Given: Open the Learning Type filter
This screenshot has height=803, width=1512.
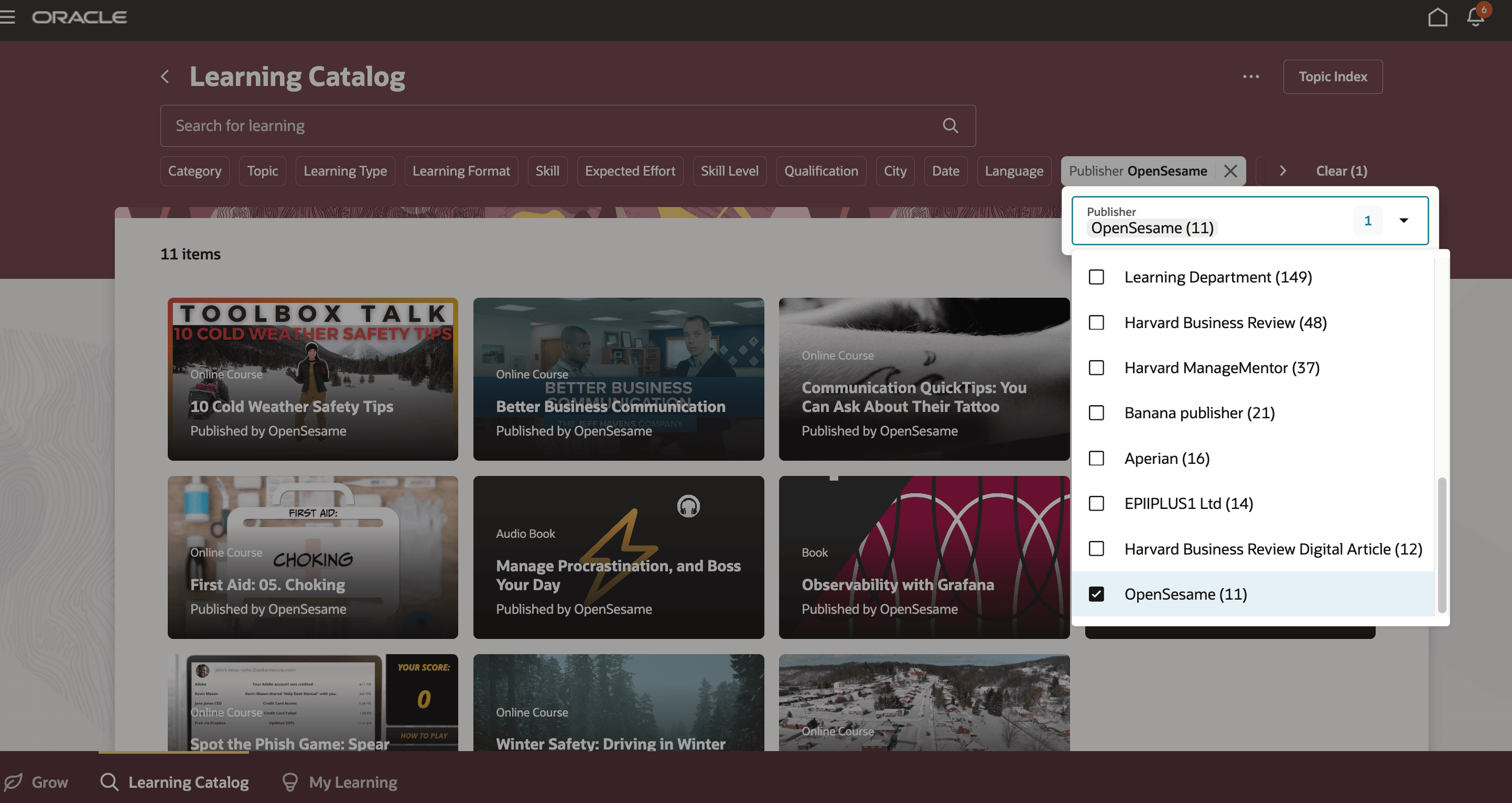Looking at the screenshot, I should coord(345,171).
